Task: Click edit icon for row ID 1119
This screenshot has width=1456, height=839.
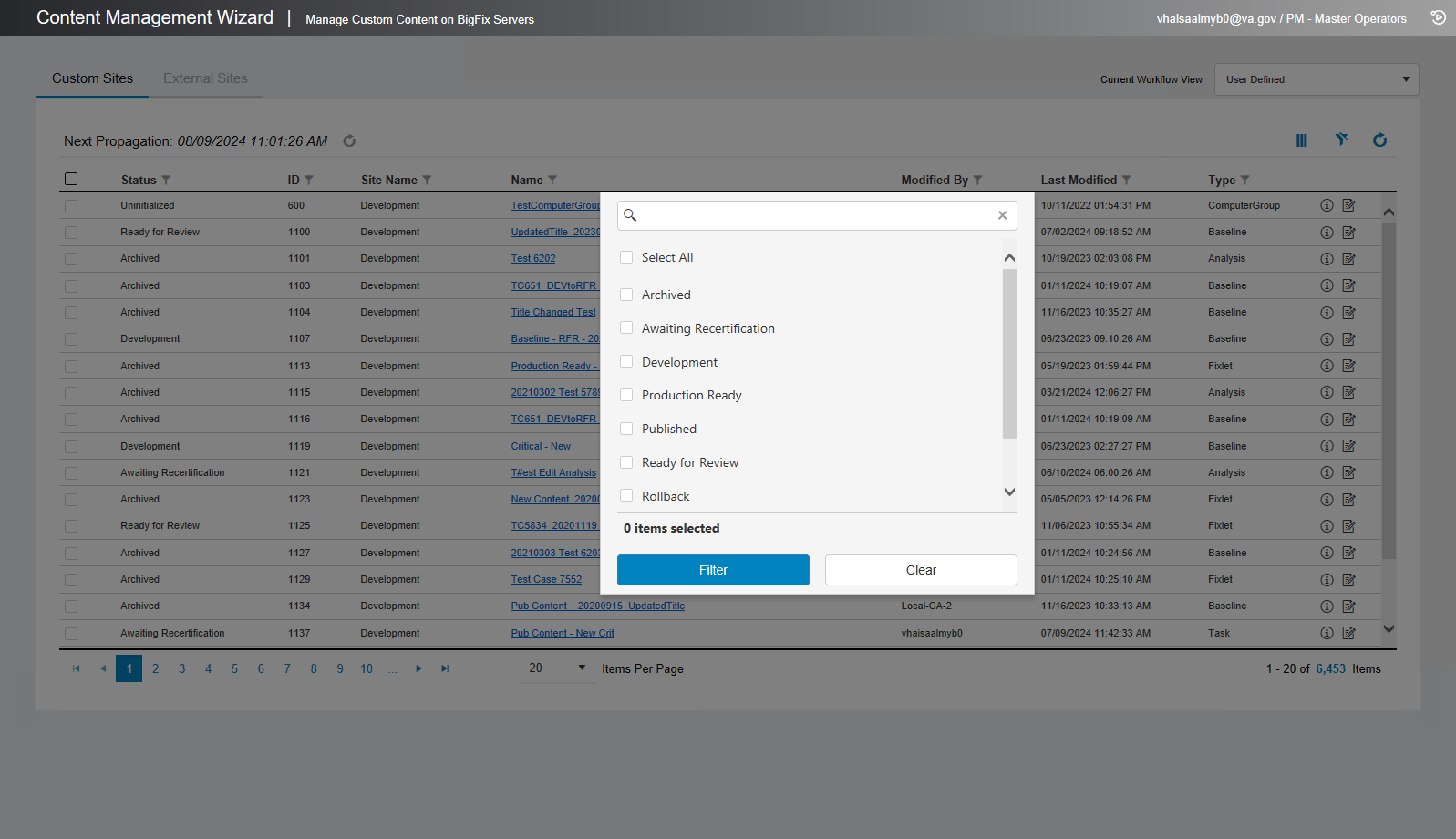Action: (x=1349, y=446)
